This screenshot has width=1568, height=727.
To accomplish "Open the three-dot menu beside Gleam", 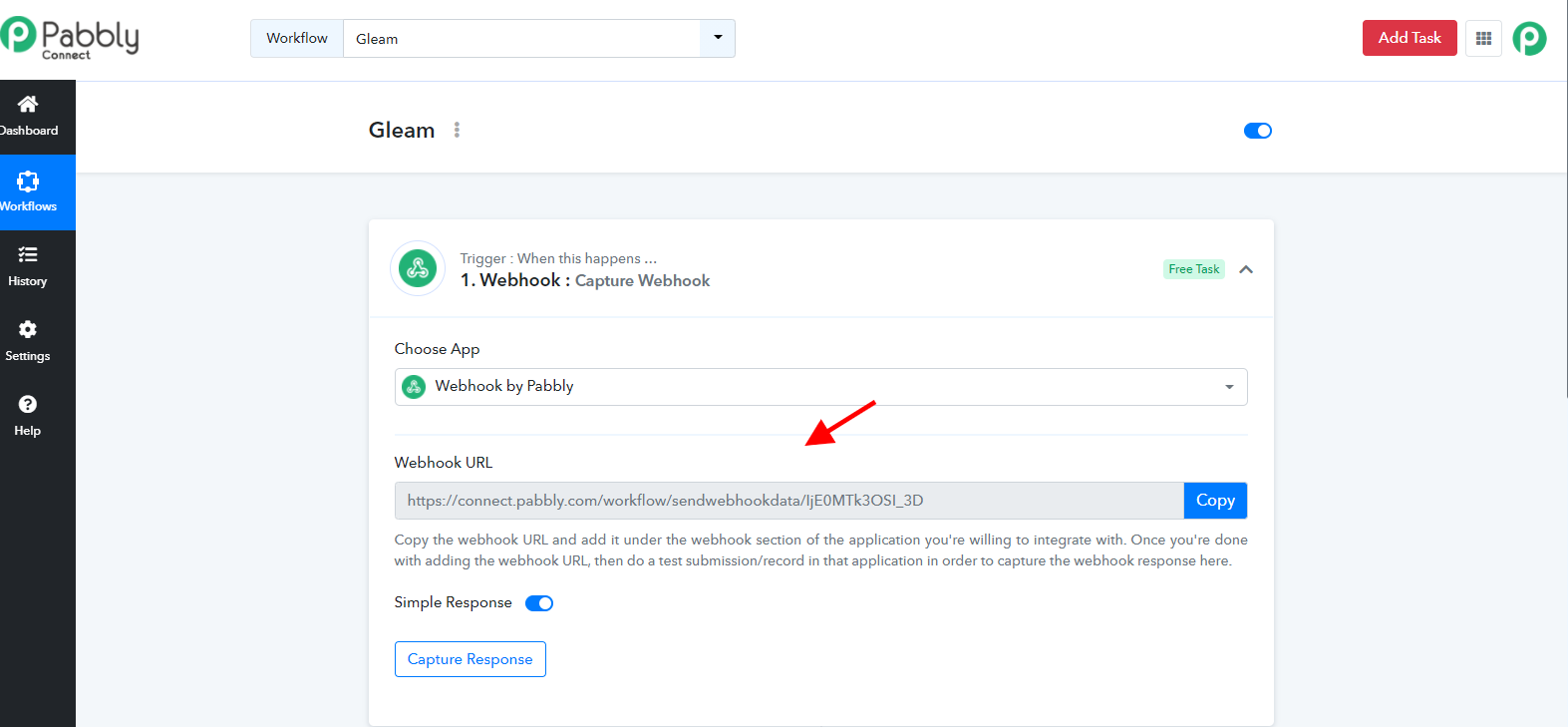I will point(457,130).
